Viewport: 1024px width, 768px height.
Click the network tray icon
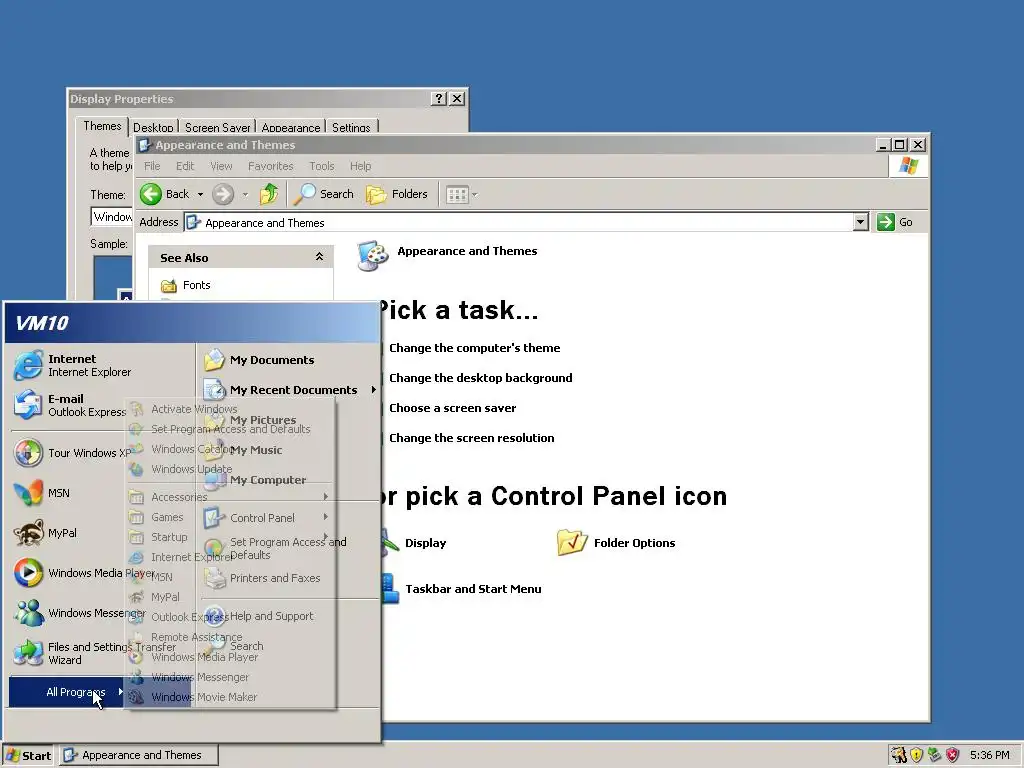(935, 755)
